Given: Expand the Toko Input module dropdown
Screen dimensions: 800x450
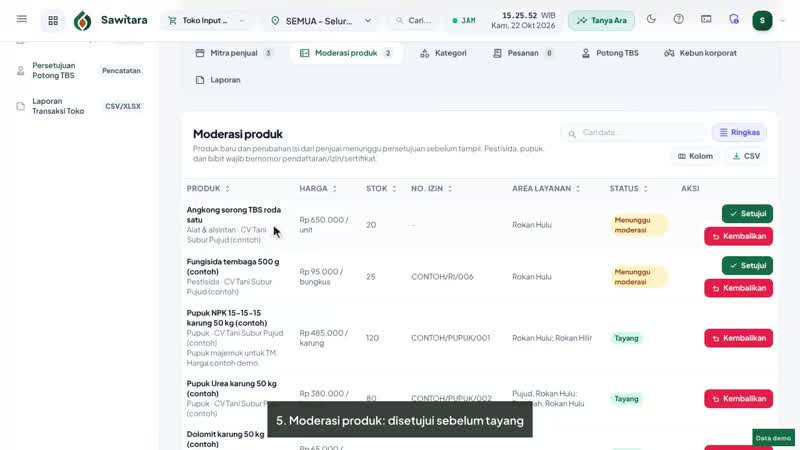Looking at the screenshot, I should click(x=207, y=20).
